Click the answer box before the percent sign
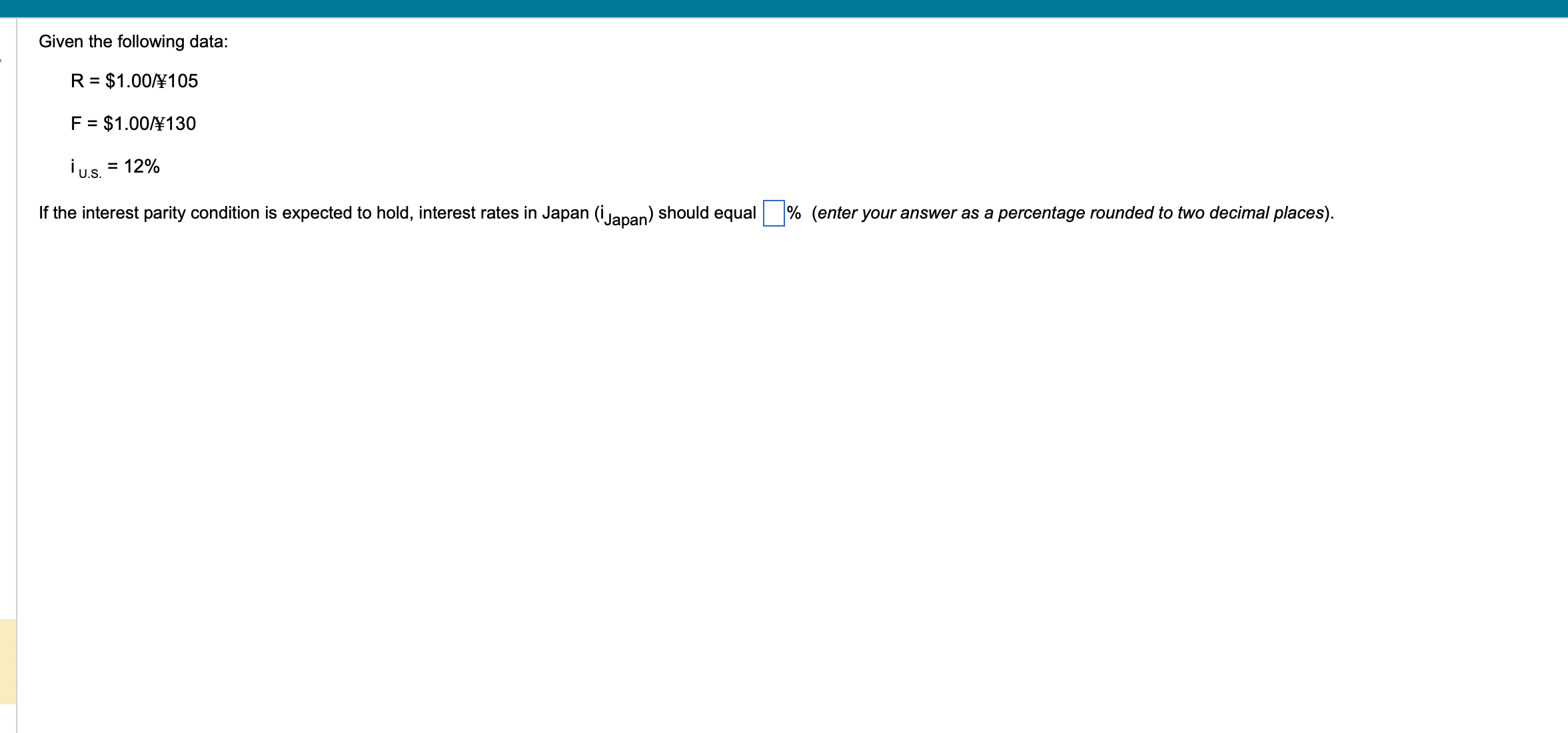 click(x=773, y=213)
